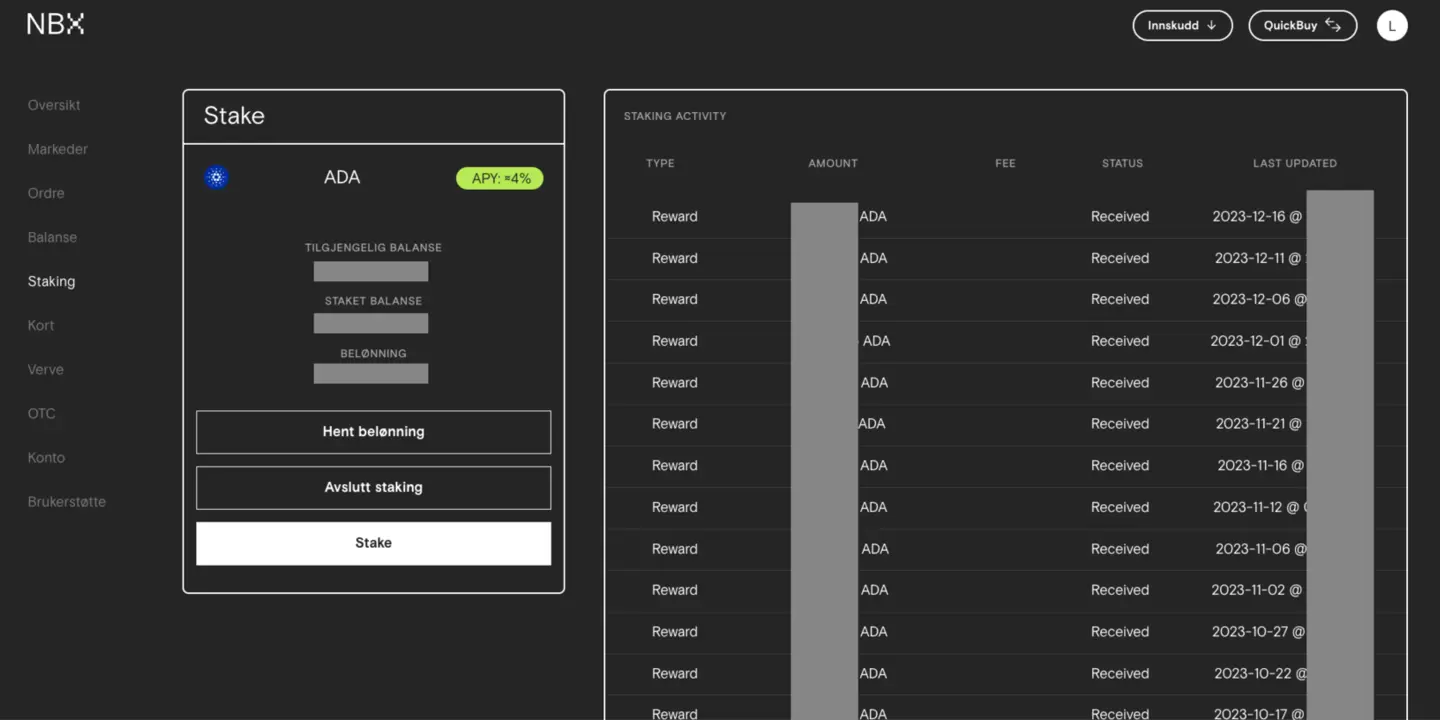Screen dimensions: 1440x720
Task: Click TILGJENGELIG BALANSE label
Action: click(373, 247)
